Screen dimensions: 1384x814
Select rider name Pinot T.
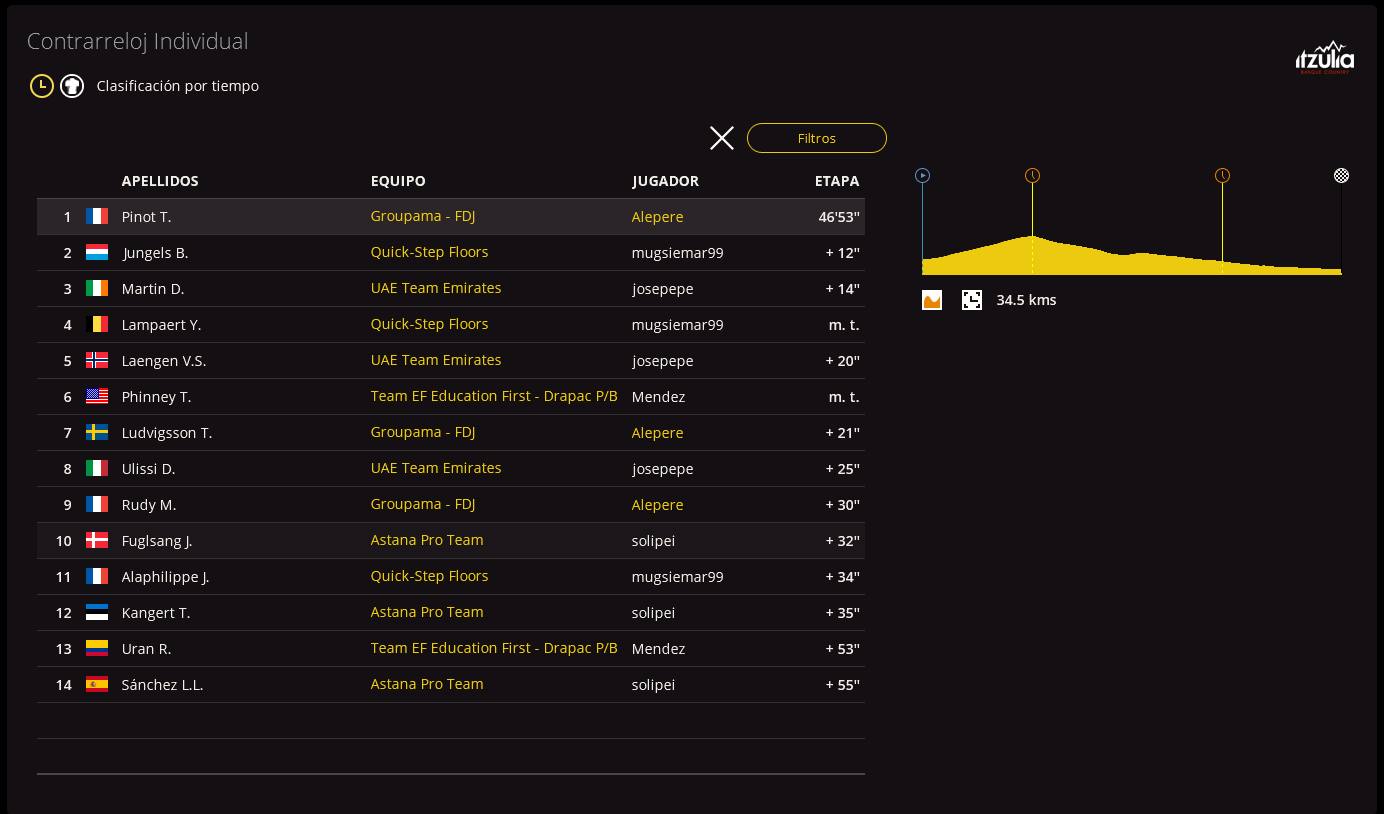pos(146,217)
